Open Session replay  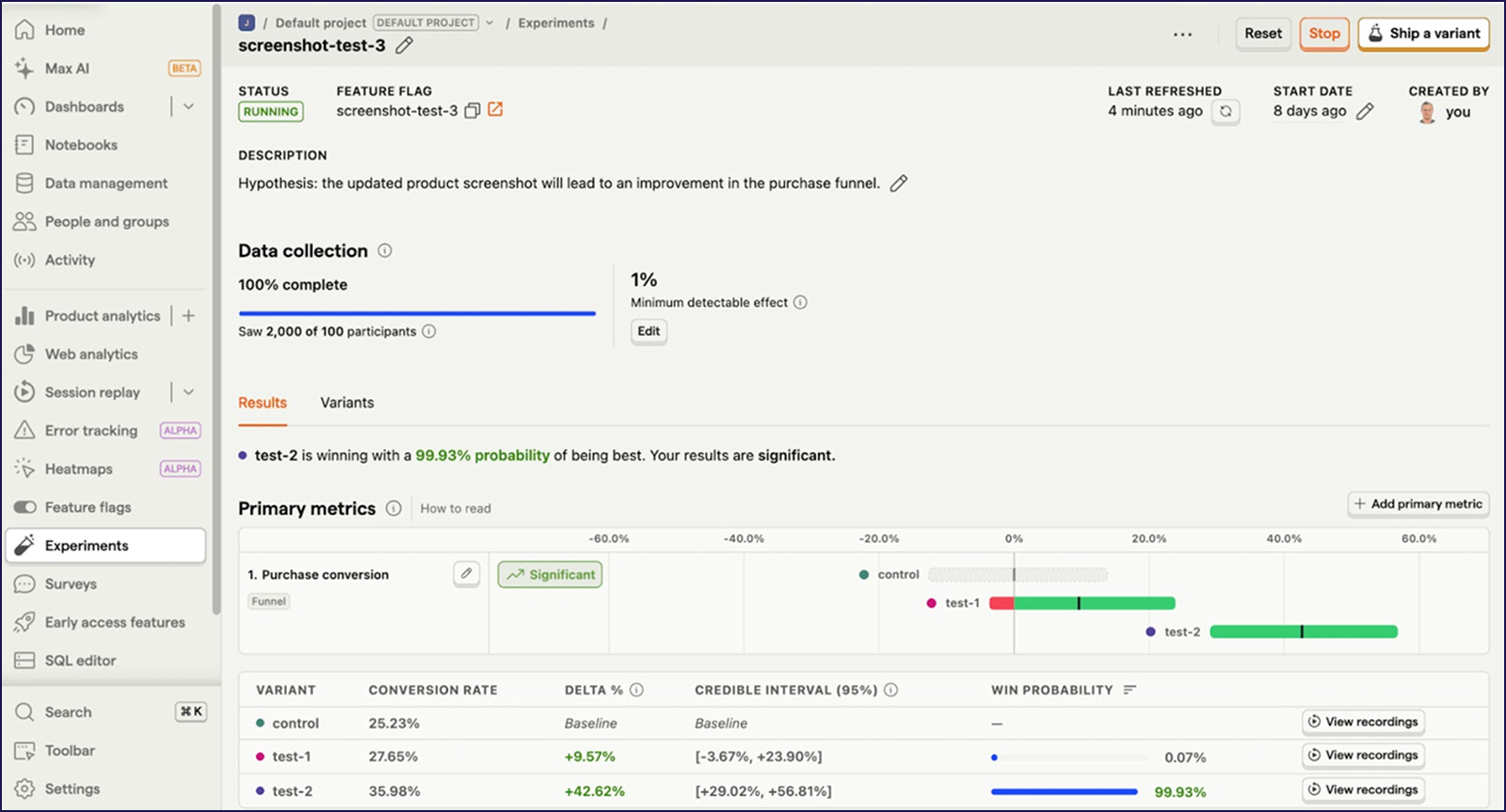(x=92, y=392)
